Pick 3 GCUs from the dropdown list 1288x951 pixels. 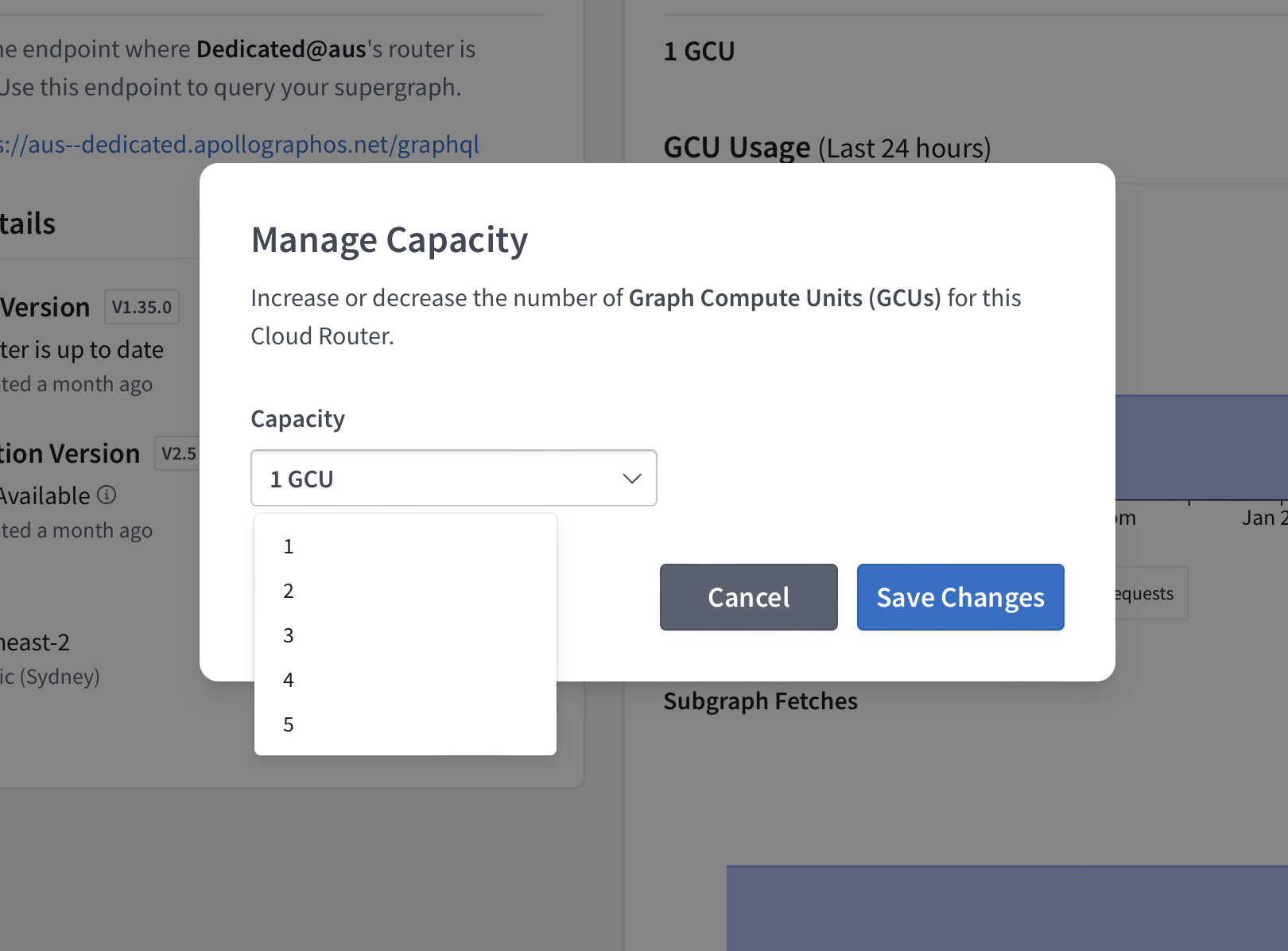[x=289, y=636]
